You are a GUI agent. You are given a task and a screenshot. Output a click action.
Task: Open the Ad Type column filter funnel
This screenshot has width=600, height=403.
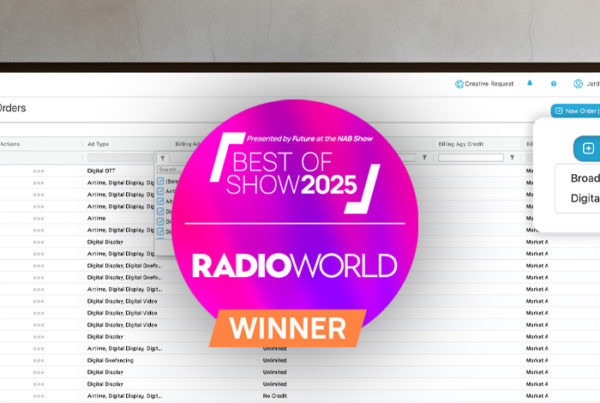(x=163, y=158)
